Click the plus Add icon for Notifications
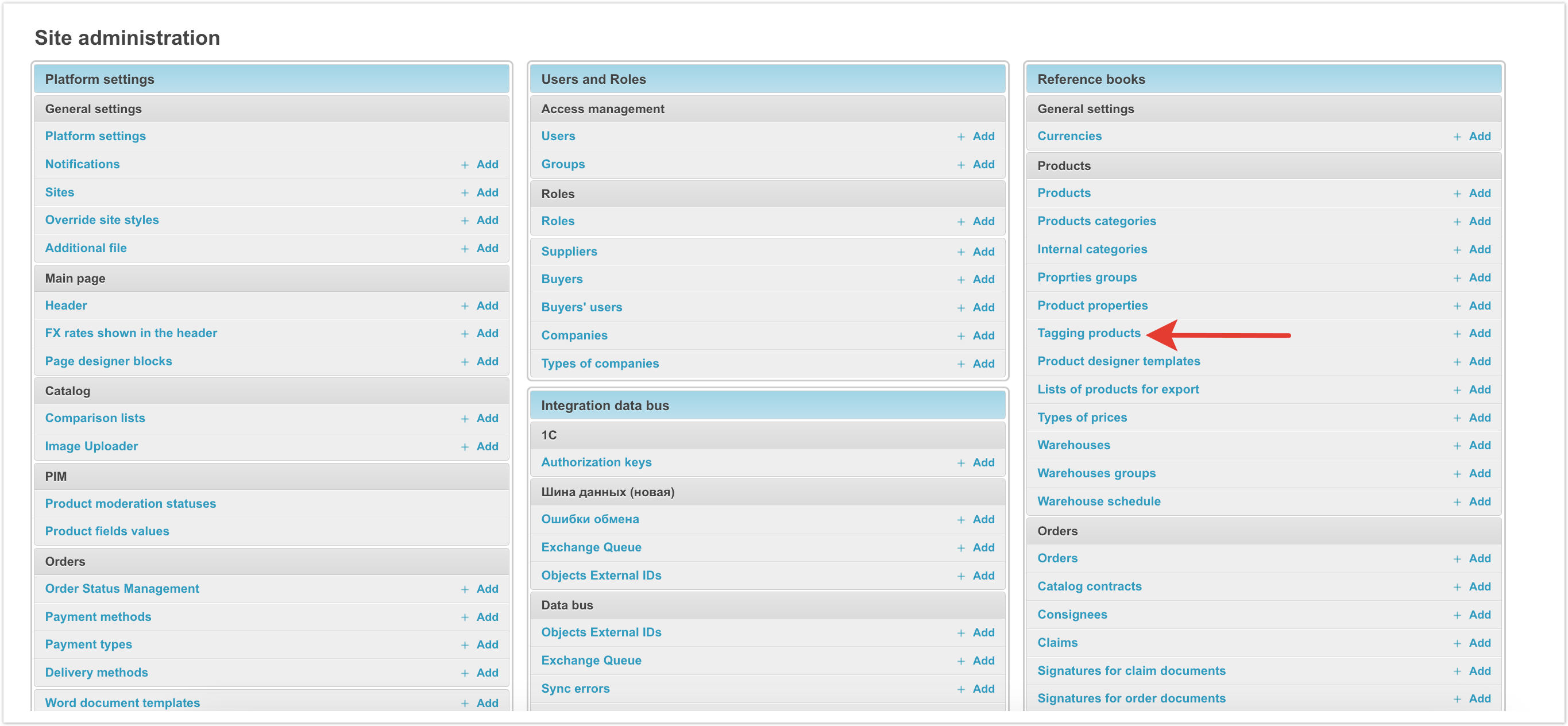This screenshot has height=726, width=1568. click(480, 164)
